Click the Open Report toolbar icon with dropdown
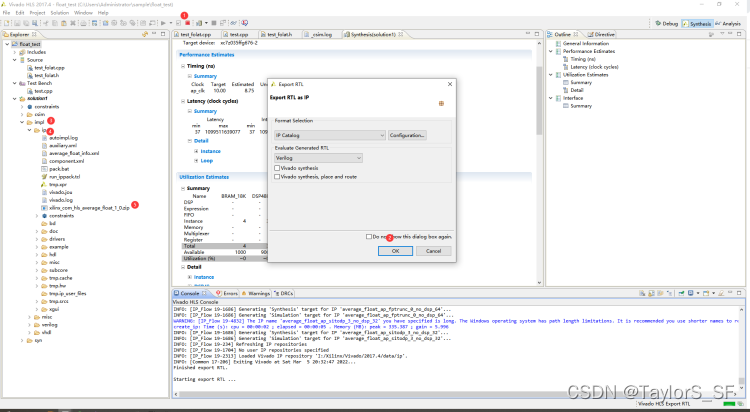Screen dimensions: 750x412 (201, 23)
